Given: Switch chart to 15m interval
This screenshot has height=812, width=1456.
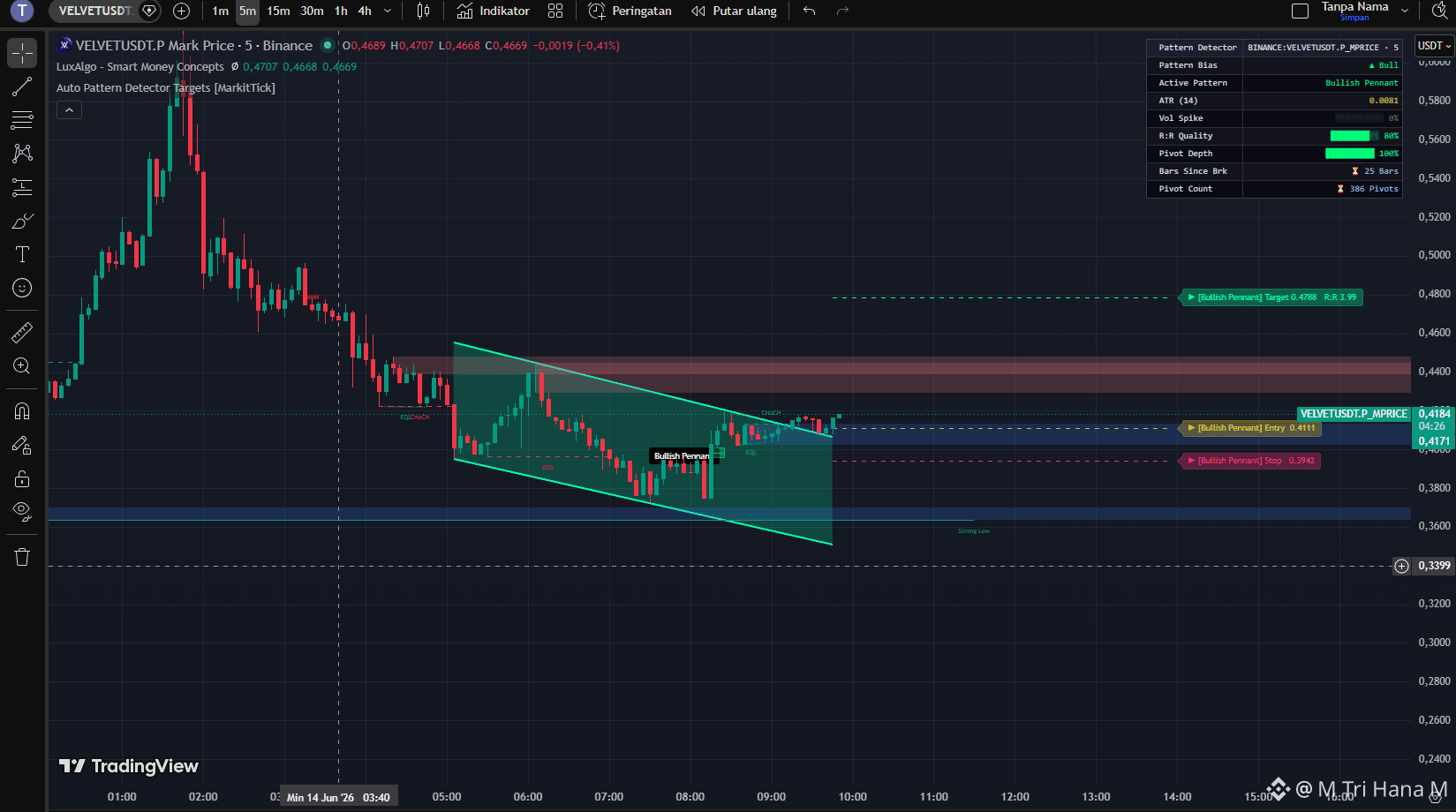Looking at the screenshot, I should (279, 11).
